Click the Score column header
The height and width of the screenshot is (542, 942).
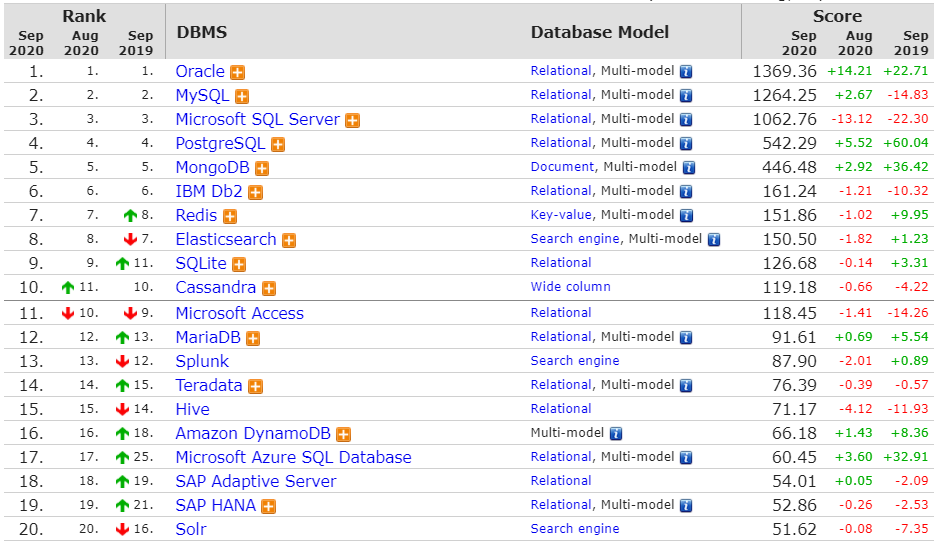837,16
